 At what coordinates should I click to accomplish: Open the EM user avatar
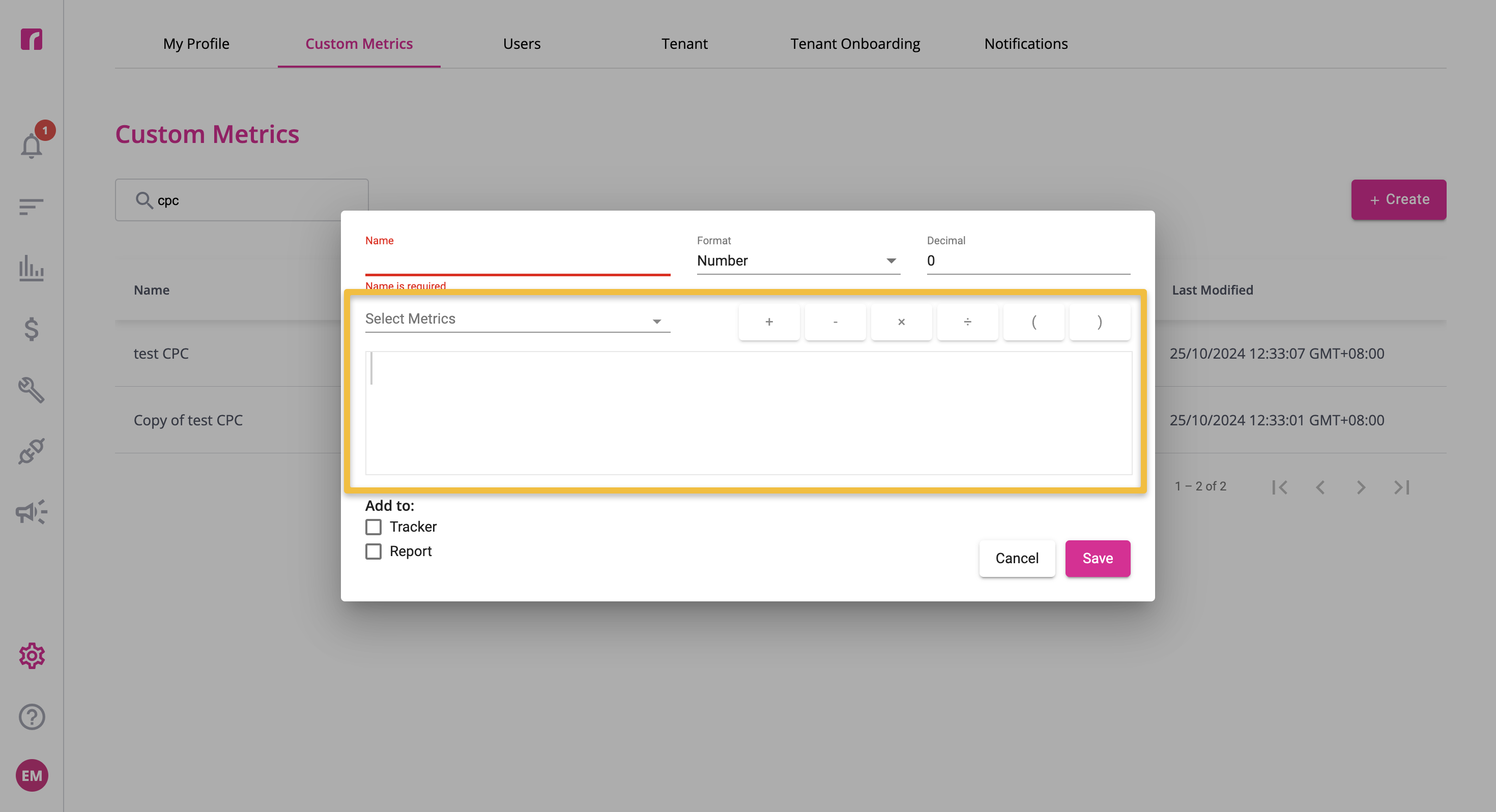pos(32,775)
